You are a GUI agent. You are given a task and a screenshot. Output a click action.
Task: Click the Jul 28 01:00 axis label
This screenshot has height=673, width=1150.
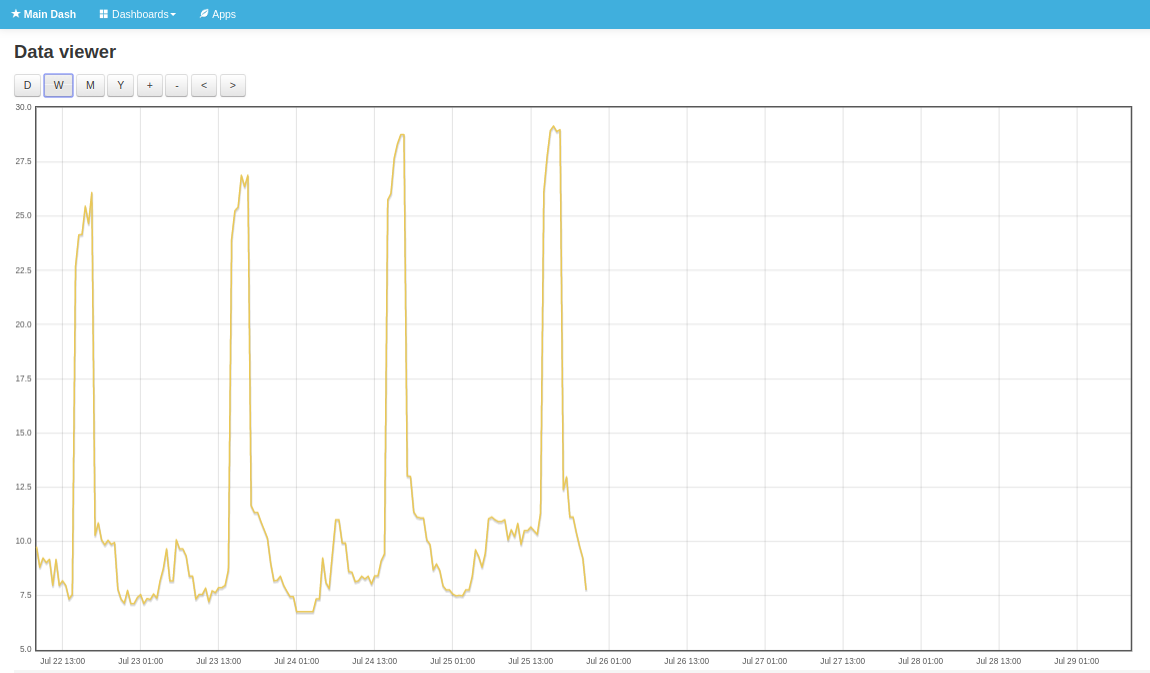(920, 661)
